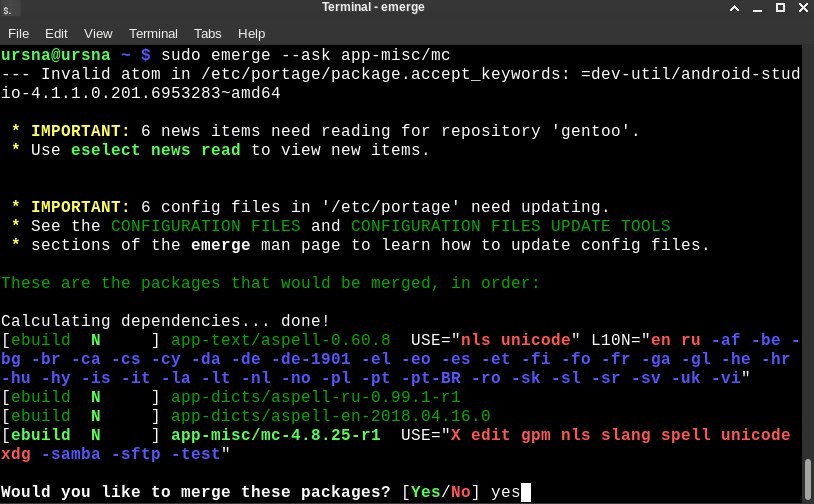
Task: Open the Tabs menu
Action: point(208,34)
